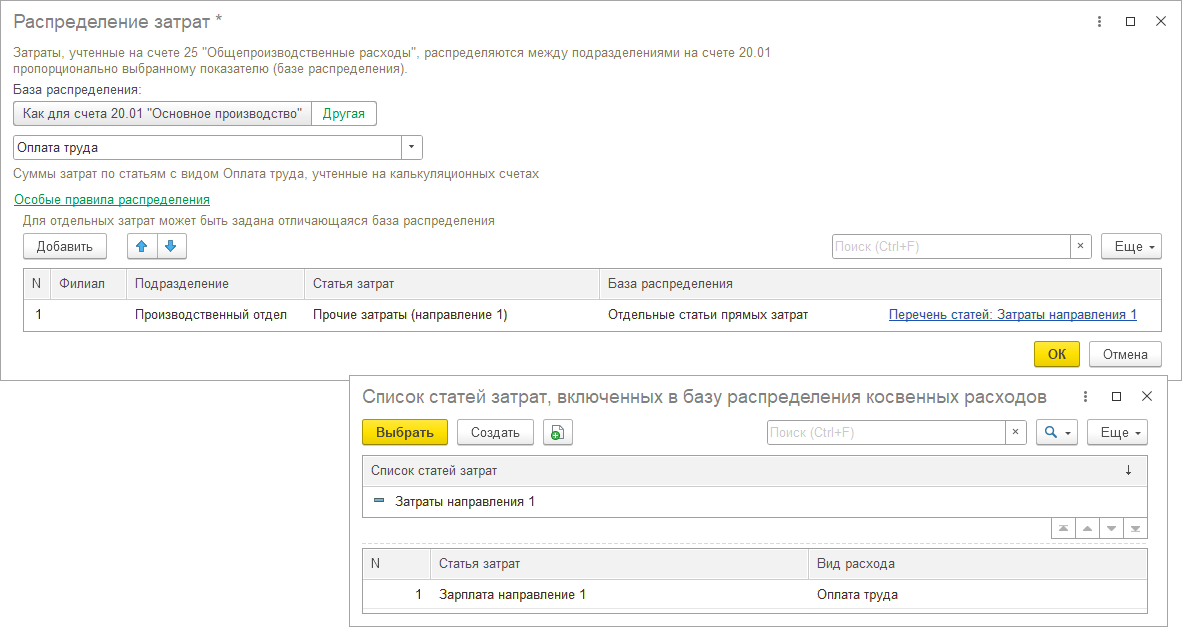
Task: Open the Оплата труда dropdown arrow
Action: pos(412,148)
